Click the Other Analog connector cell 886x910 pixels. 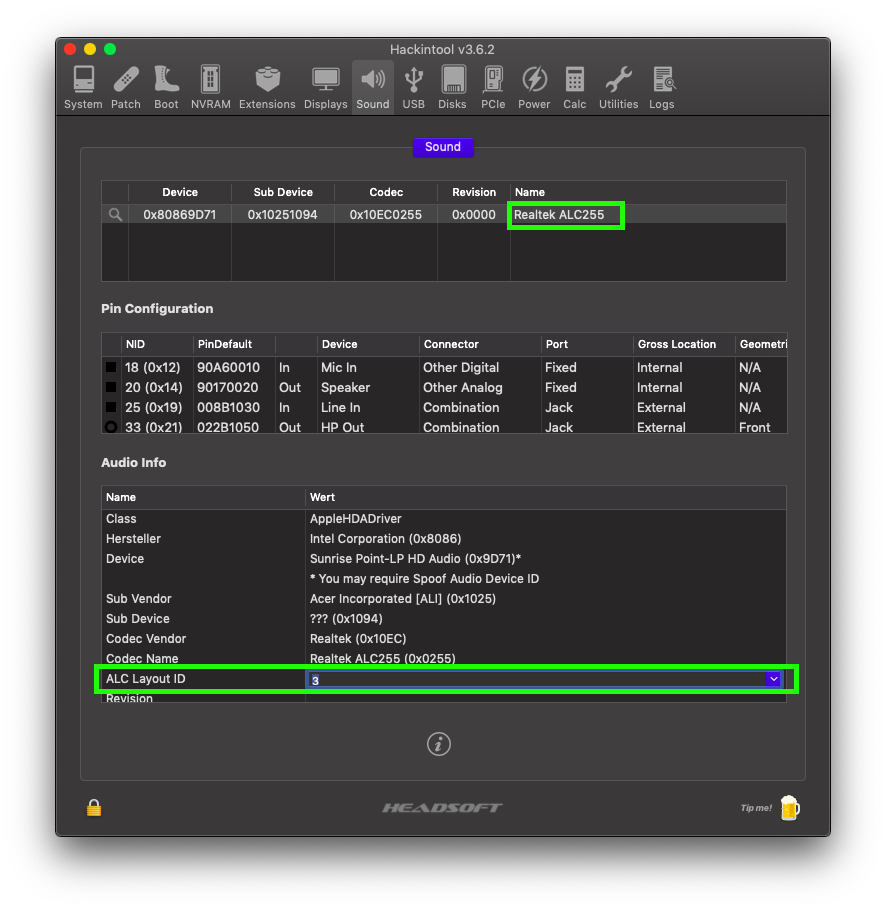tap(463, 387)
